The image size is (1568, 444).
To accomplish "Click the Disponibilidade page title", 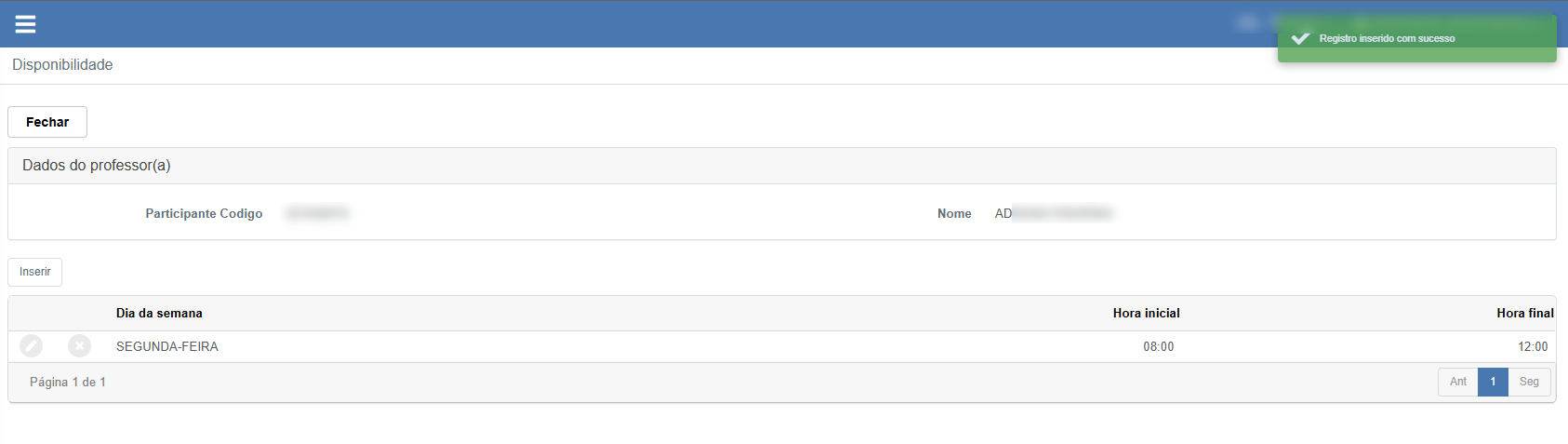I will pos(62,65).
